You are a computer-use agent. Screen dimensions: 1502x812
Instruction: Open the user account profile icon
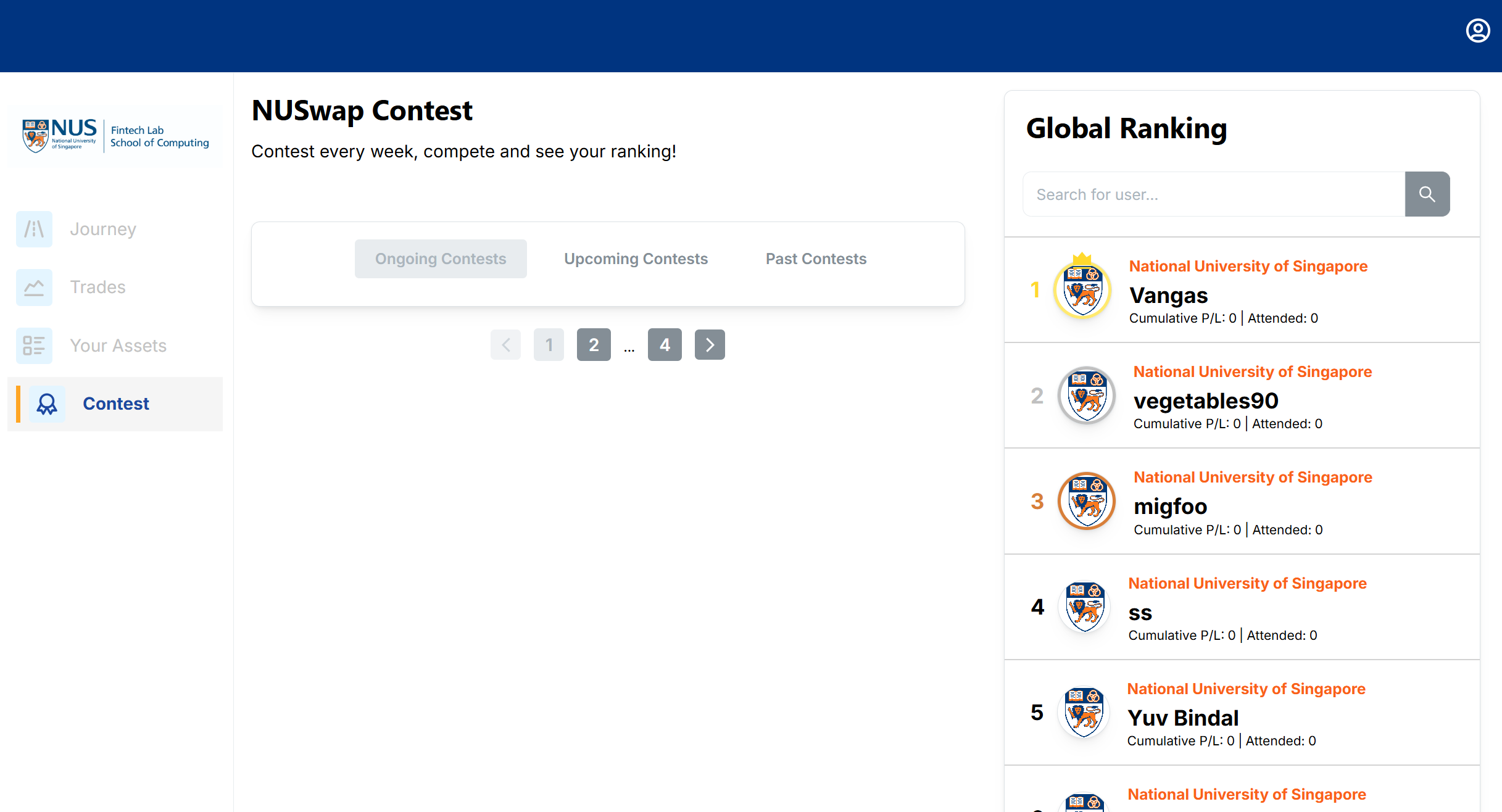tap(1478, 31)
